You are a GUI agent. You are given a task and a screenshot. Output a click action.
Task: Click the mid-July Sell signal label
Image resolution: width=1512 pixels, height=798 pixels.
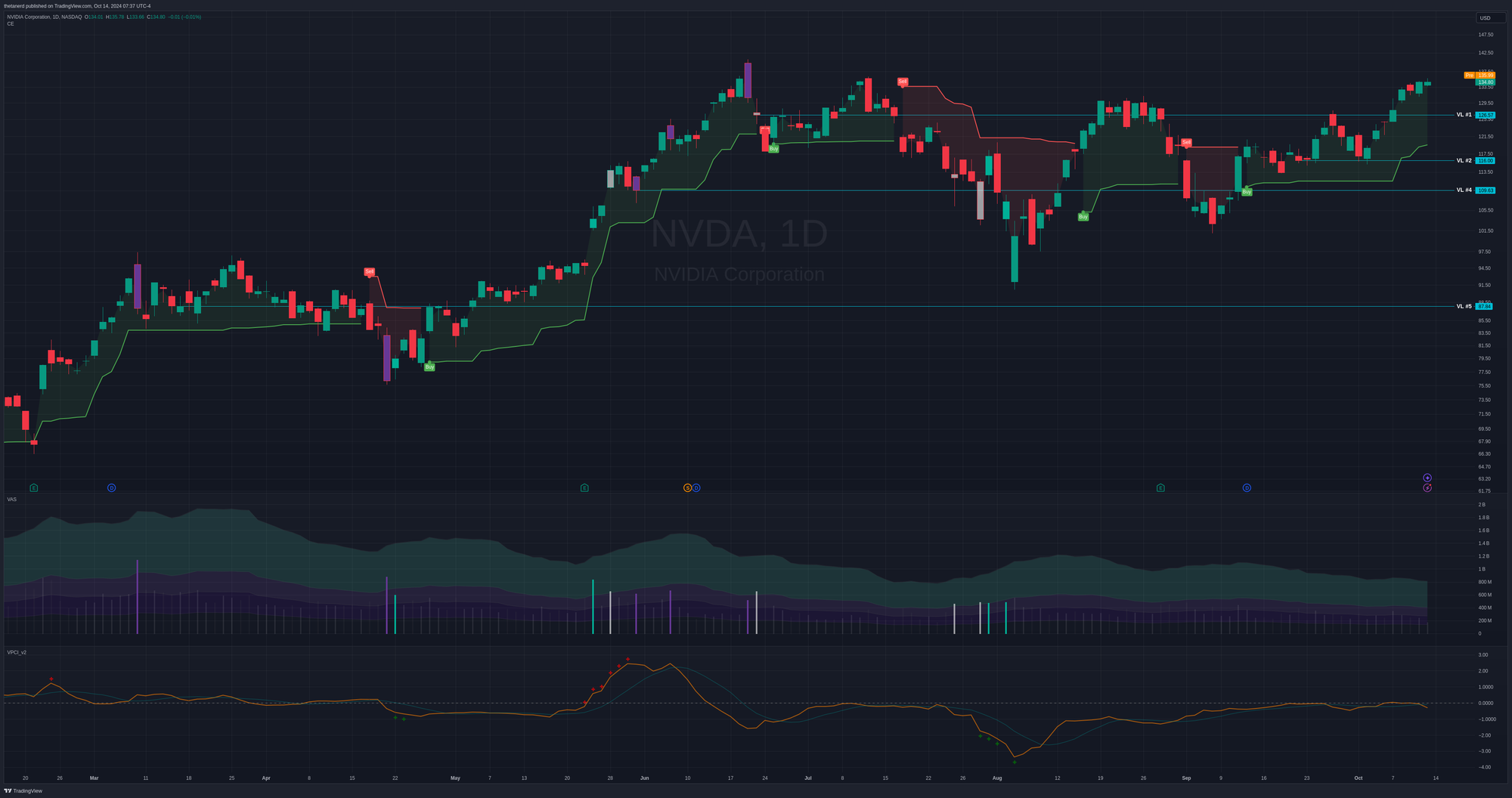[903, 81]
